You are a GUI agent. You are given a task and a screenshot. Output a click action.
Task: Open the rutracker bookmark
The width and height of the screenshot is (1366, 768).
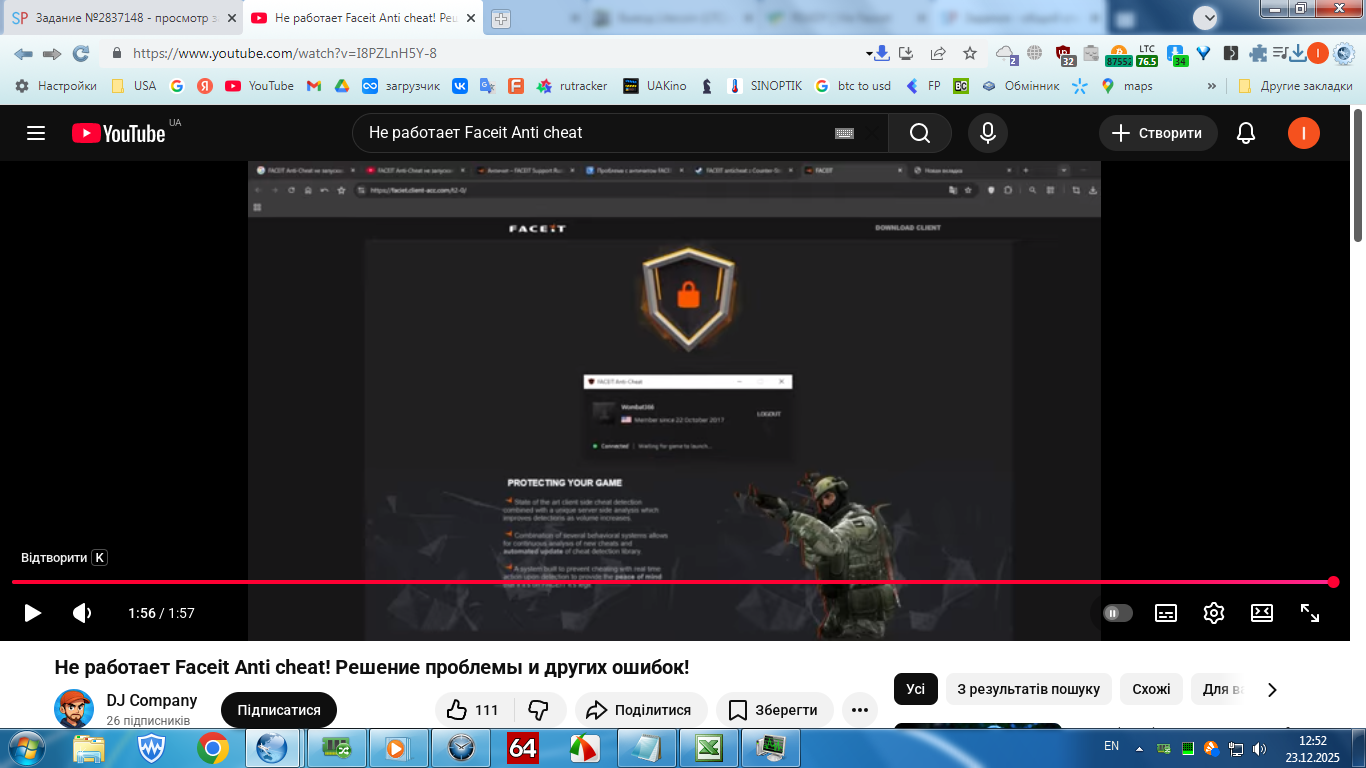click(x=572, y=86)
